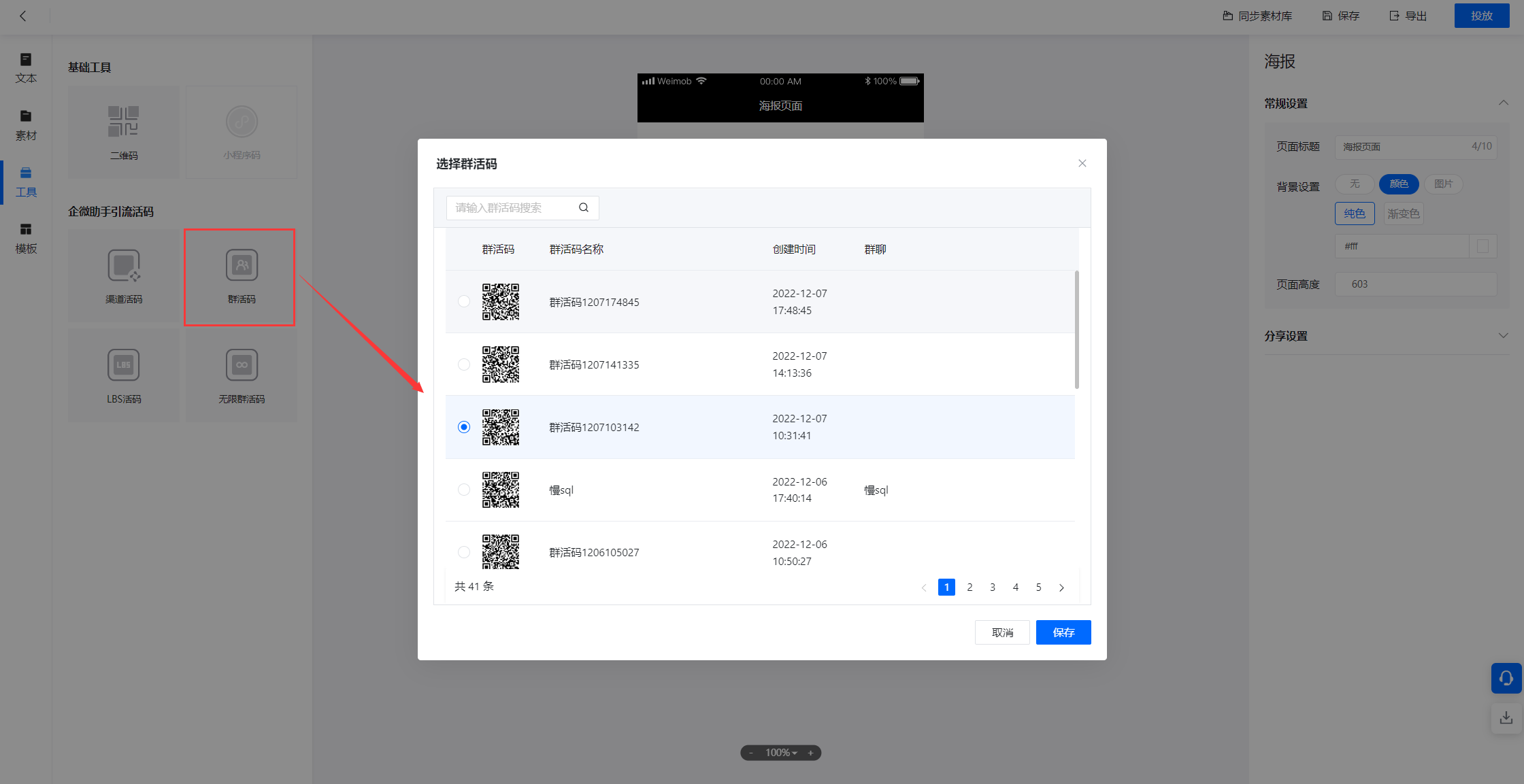
Task: Focus the 请输入群活码搜索 search field
Action: (x=523, y=207)
